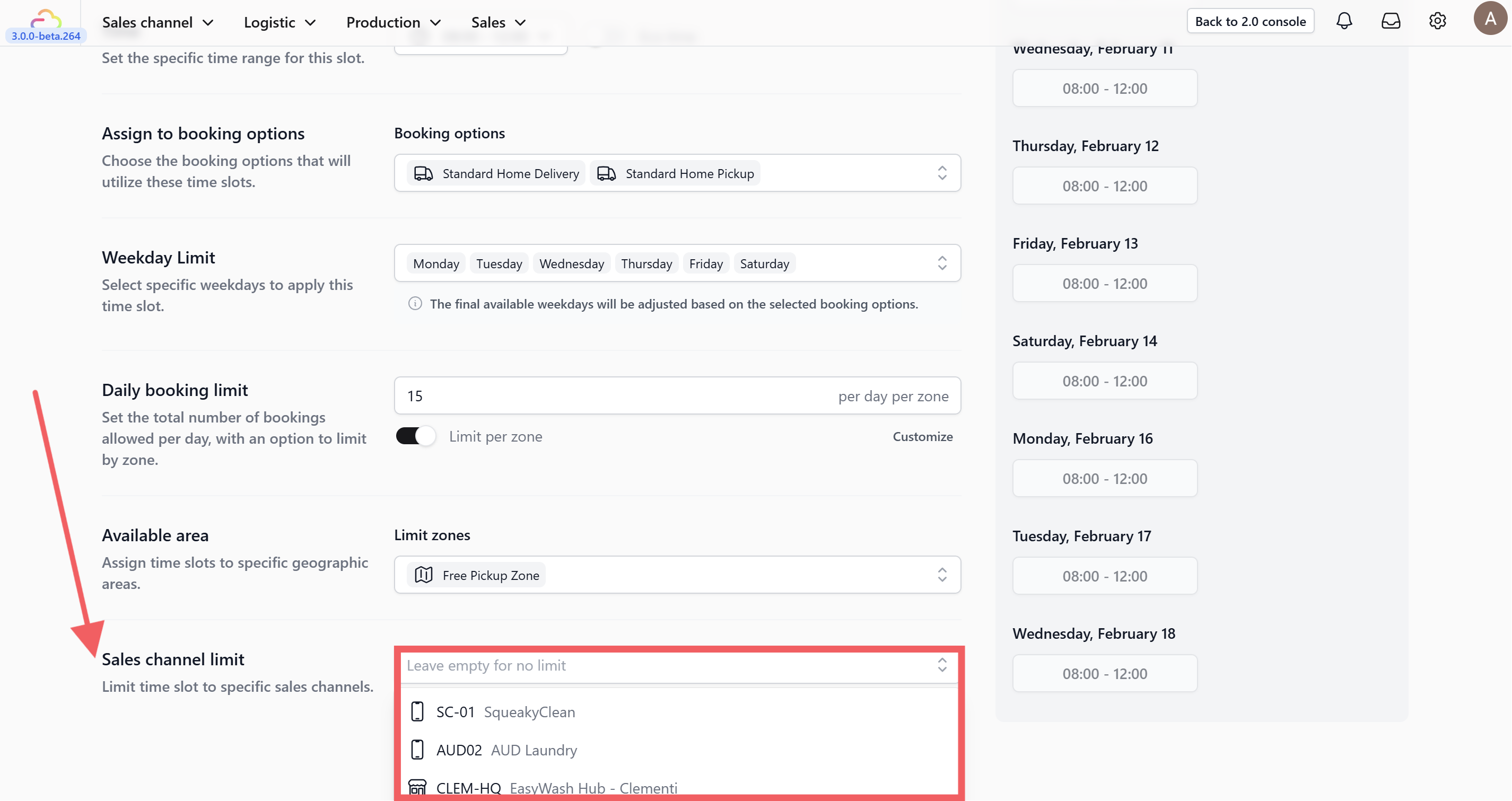The width and height of the screenshot is (1512, 801).
Task: Select AUD02 AUD Laundry option
Action: (x=506, y=750)
